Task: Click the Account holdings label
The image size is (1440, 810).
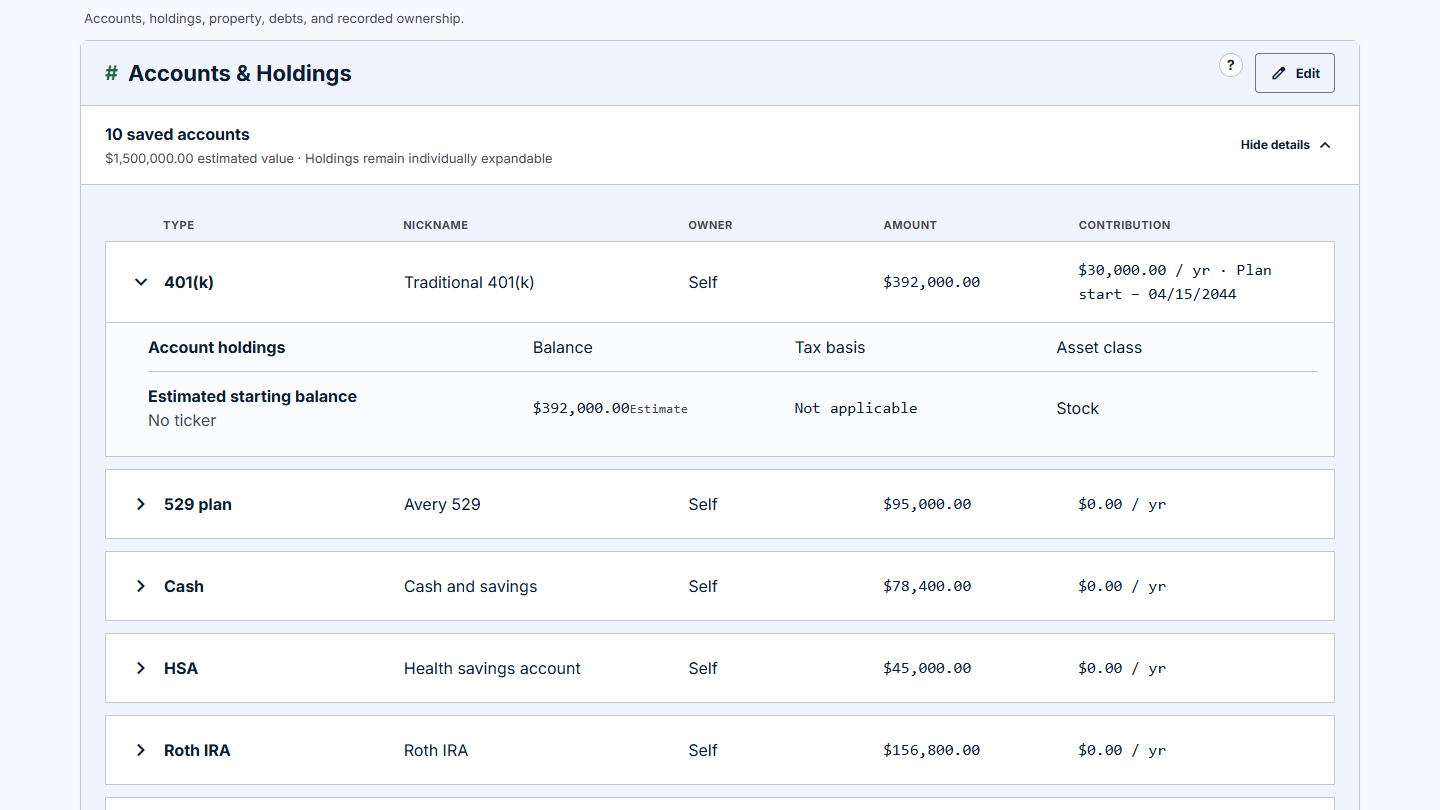Action: (x=216, y=348)
